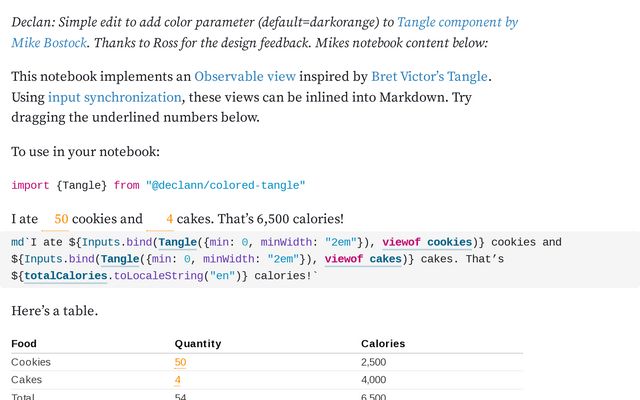640x400 pixels.
Task: Click the orange 4 cakes value in the sentence
Action: [x=169, y=219]
